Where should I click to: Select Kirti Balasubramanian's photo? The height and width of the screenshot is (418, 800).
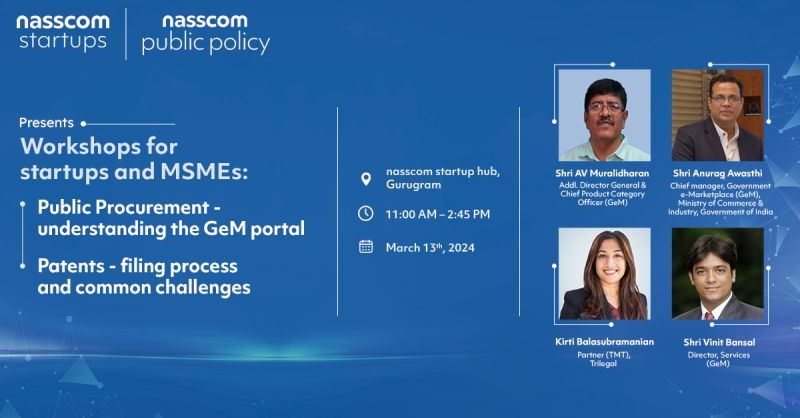tap(605, 274)
